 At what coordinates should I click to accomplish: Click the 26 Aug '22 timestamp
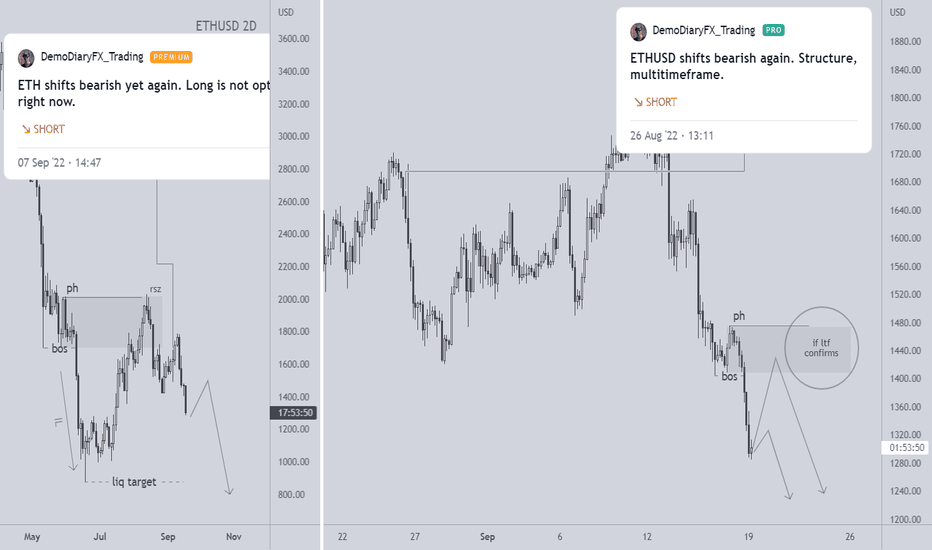tap(672, 136)
